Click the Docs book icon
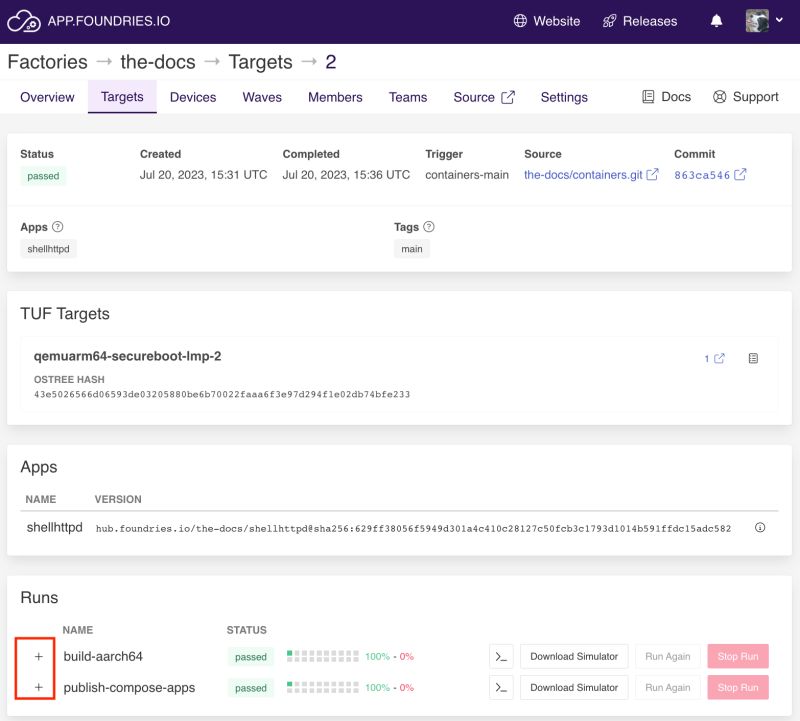Image resolution: width=800 pixels, height=721 pixels. 648,96
